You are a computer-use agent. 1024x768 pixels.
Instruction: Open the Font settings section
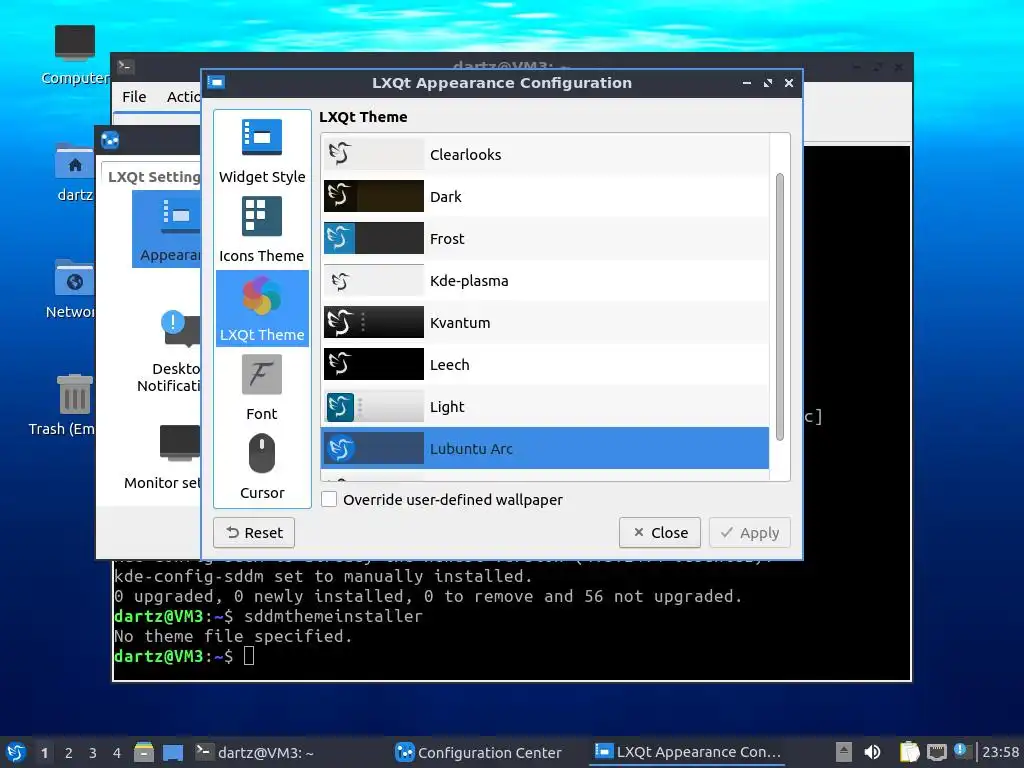point(262,387)
